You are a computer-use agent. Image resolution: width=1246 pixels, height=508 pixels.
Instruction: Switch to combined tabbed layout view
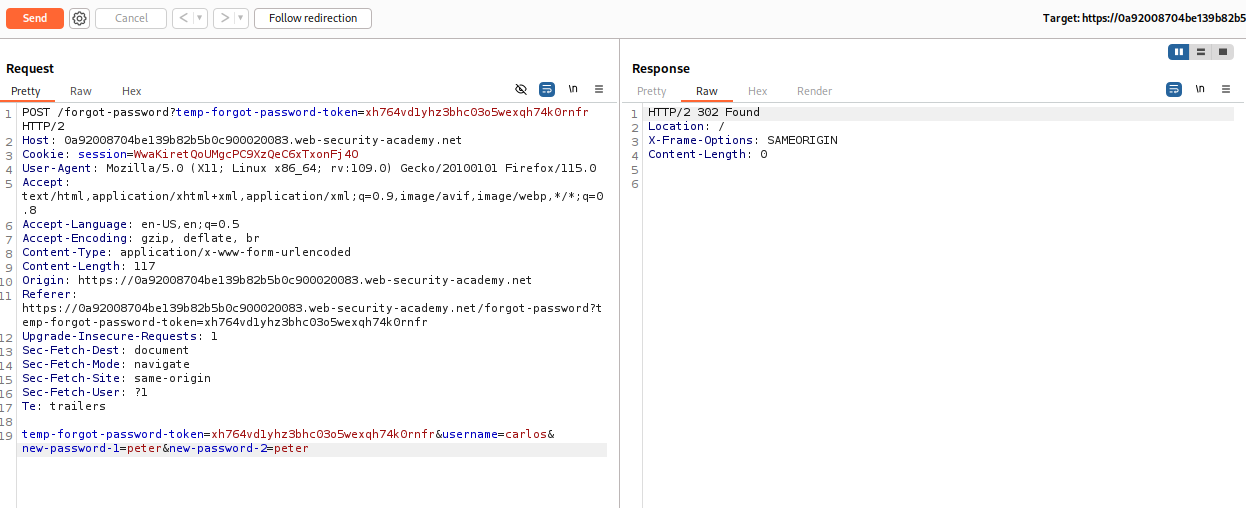(x=1222, y=52)
